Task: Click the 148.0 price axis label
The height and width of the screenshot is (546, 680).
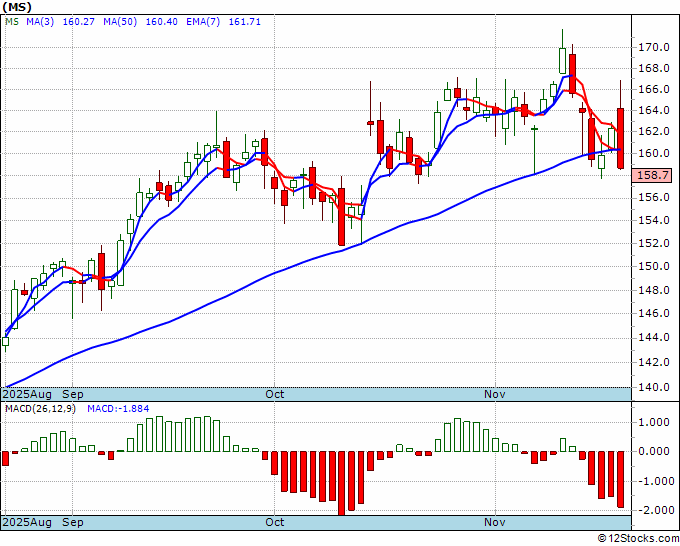Action: pyautogui.click(x=654, y=290)
